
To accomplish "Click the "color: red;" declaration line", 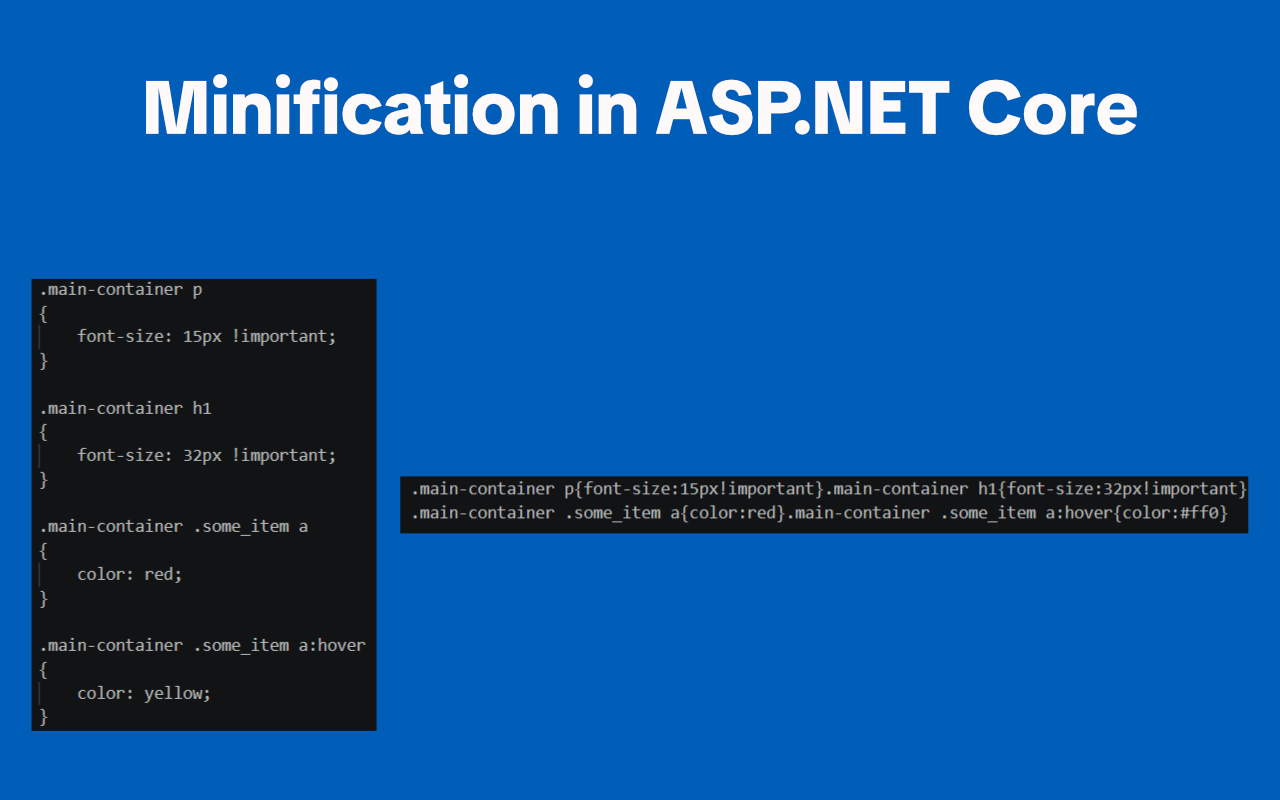I will tap(130, 575).
